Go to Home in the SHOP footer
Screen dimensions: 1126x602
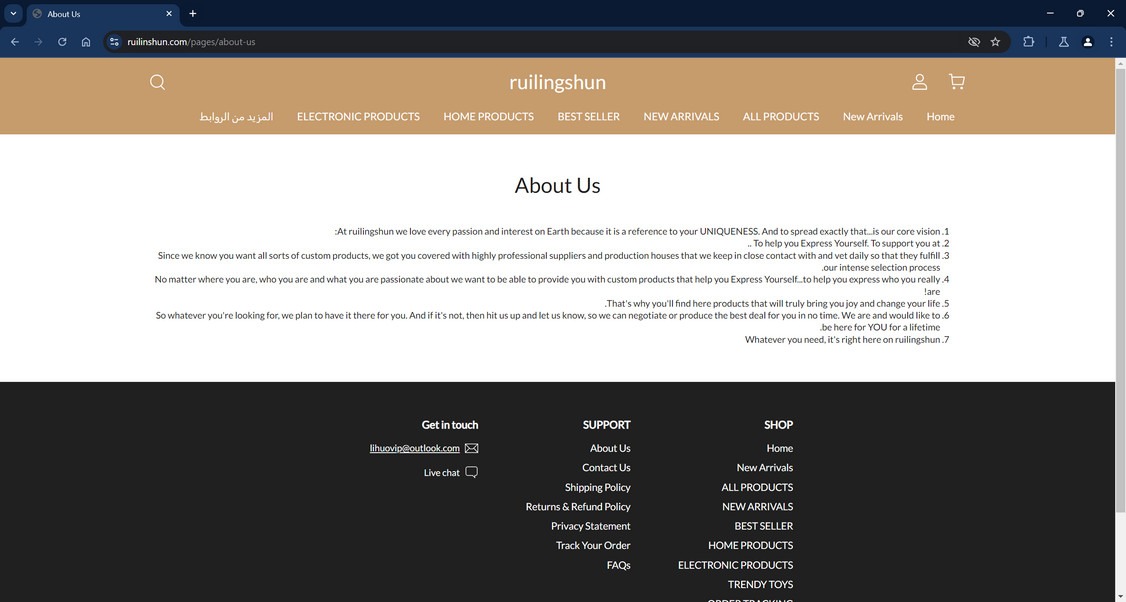pyautogui.click(x=779, y=448)
